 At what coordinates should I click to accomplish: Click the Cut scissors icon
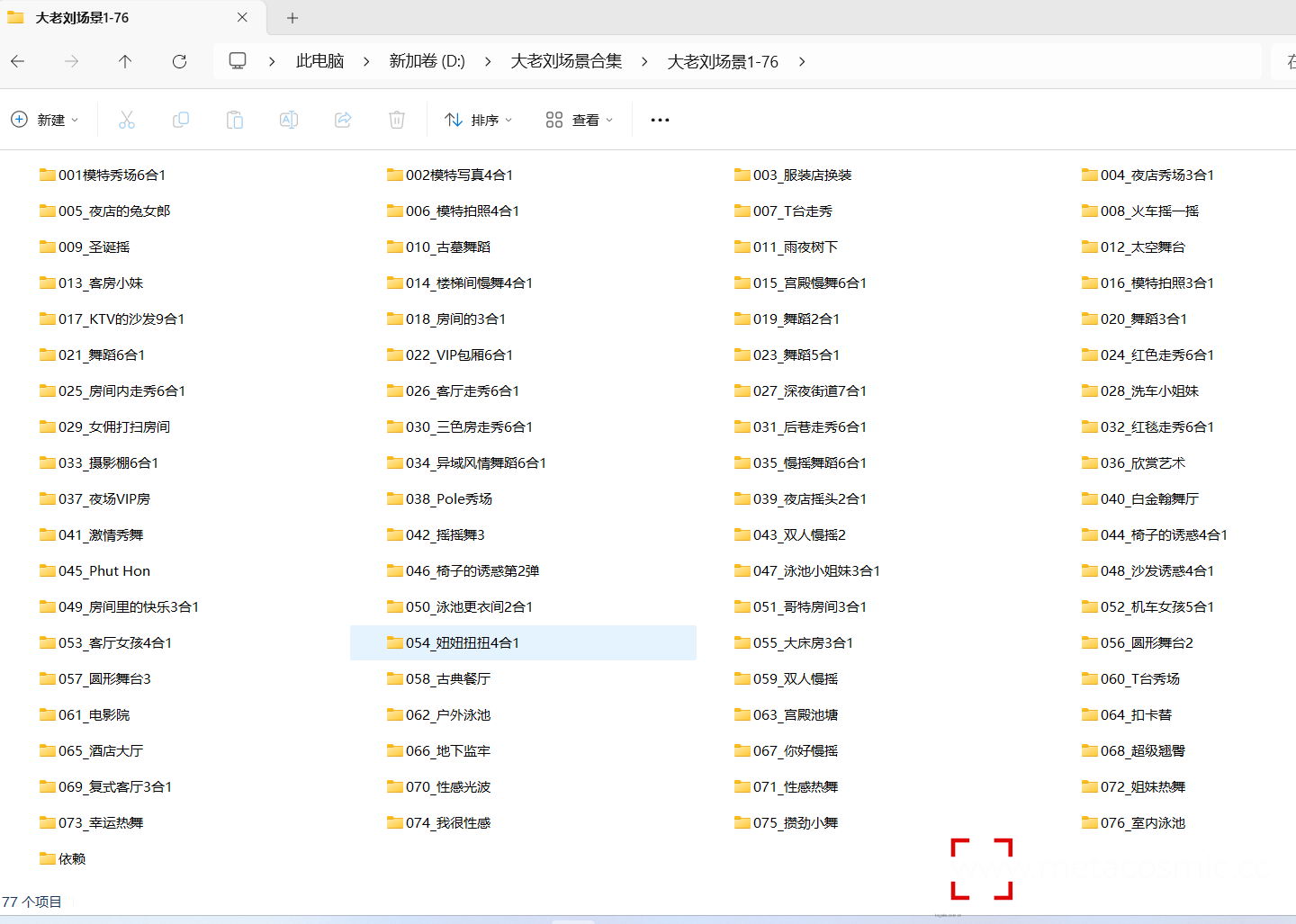pos(127,120)
